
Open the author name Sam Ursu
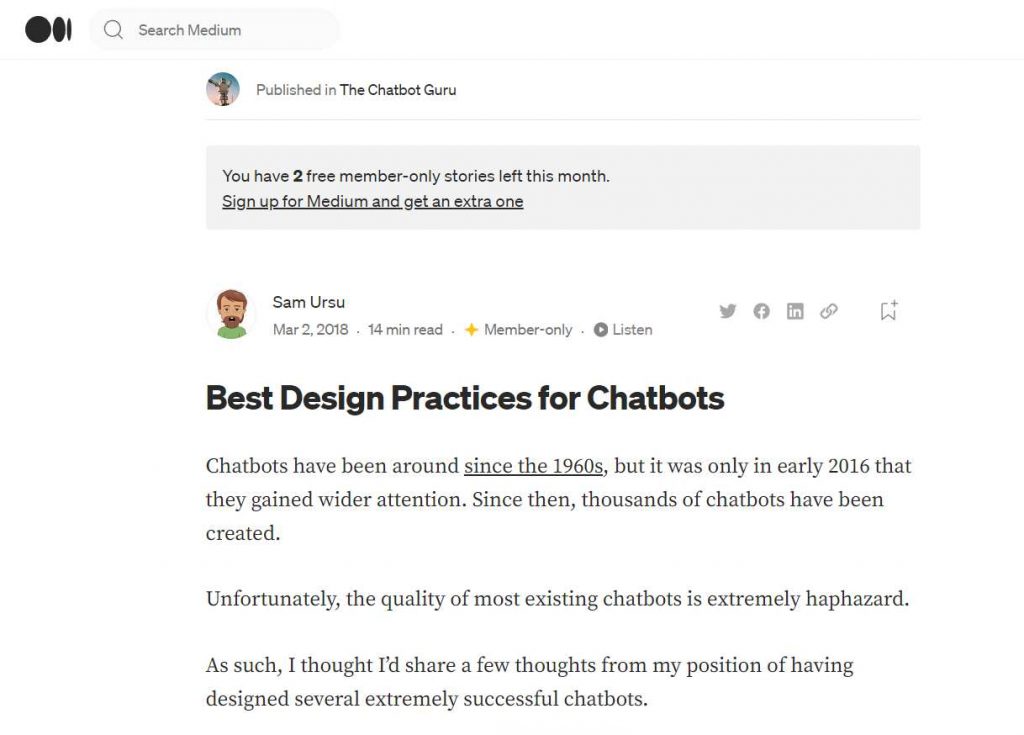pyautogui.click(x=308, y=302)
